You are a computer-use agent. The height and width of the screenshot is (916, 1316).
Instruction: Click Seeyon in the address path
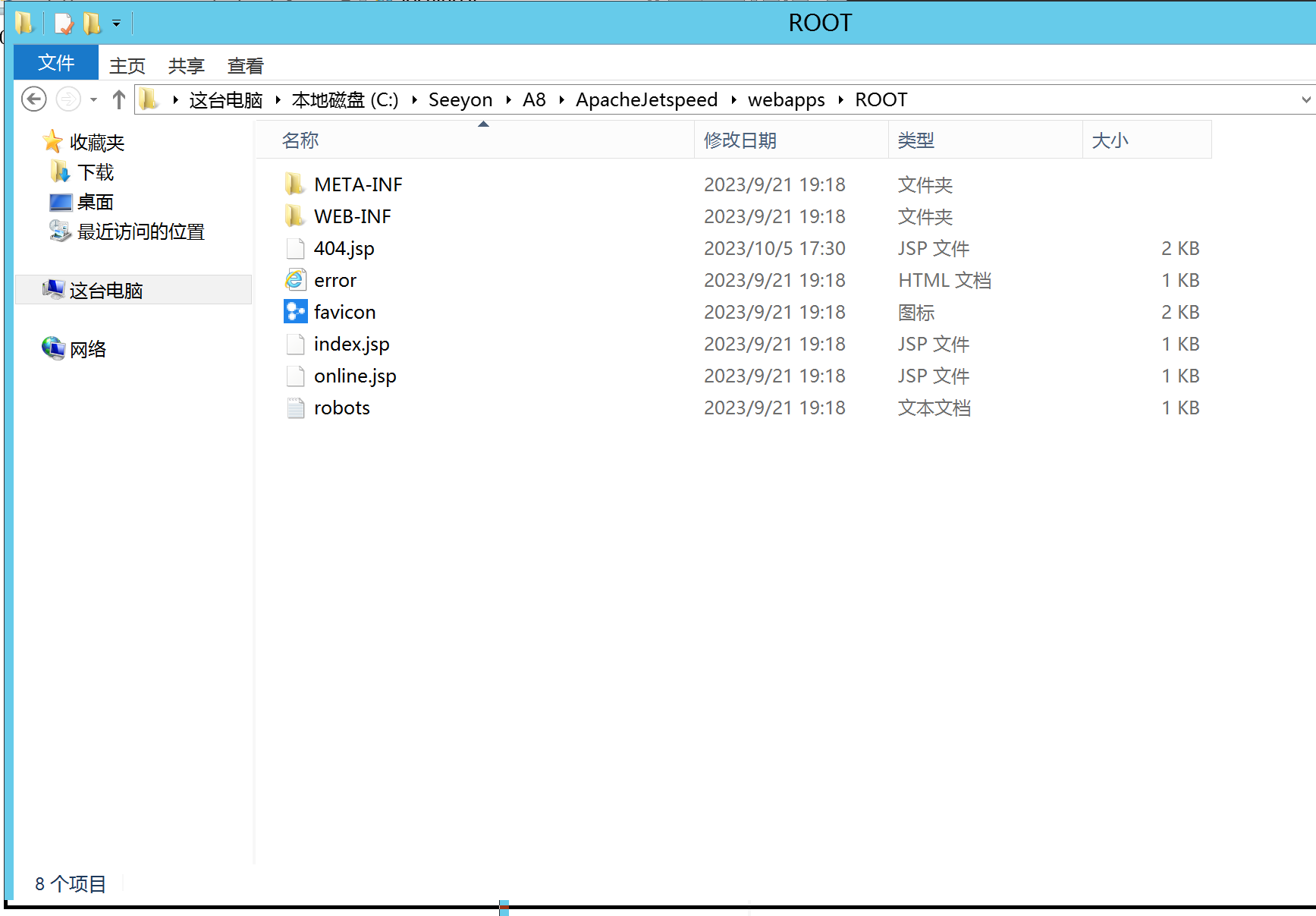pyautogui.click(x=460, y=99)
